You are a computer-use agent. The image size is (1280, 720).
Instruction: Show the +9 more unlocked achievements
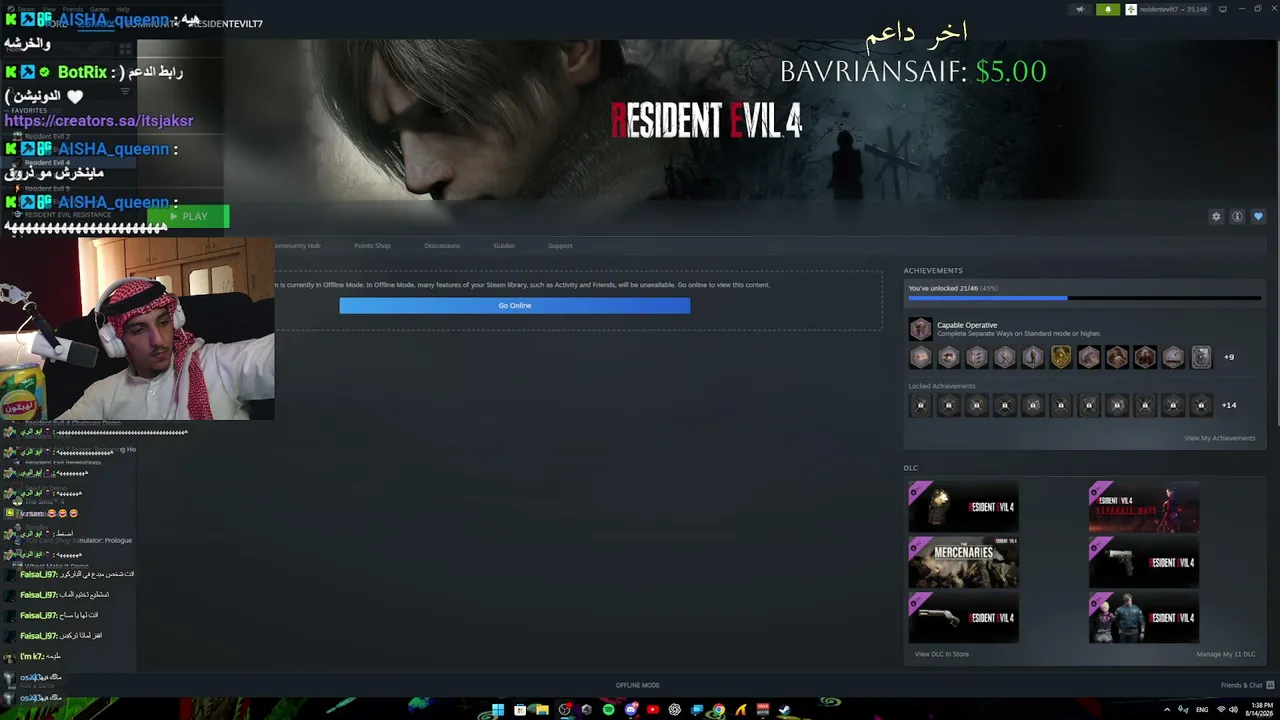pyautogui.click(x=1229, y=357)
